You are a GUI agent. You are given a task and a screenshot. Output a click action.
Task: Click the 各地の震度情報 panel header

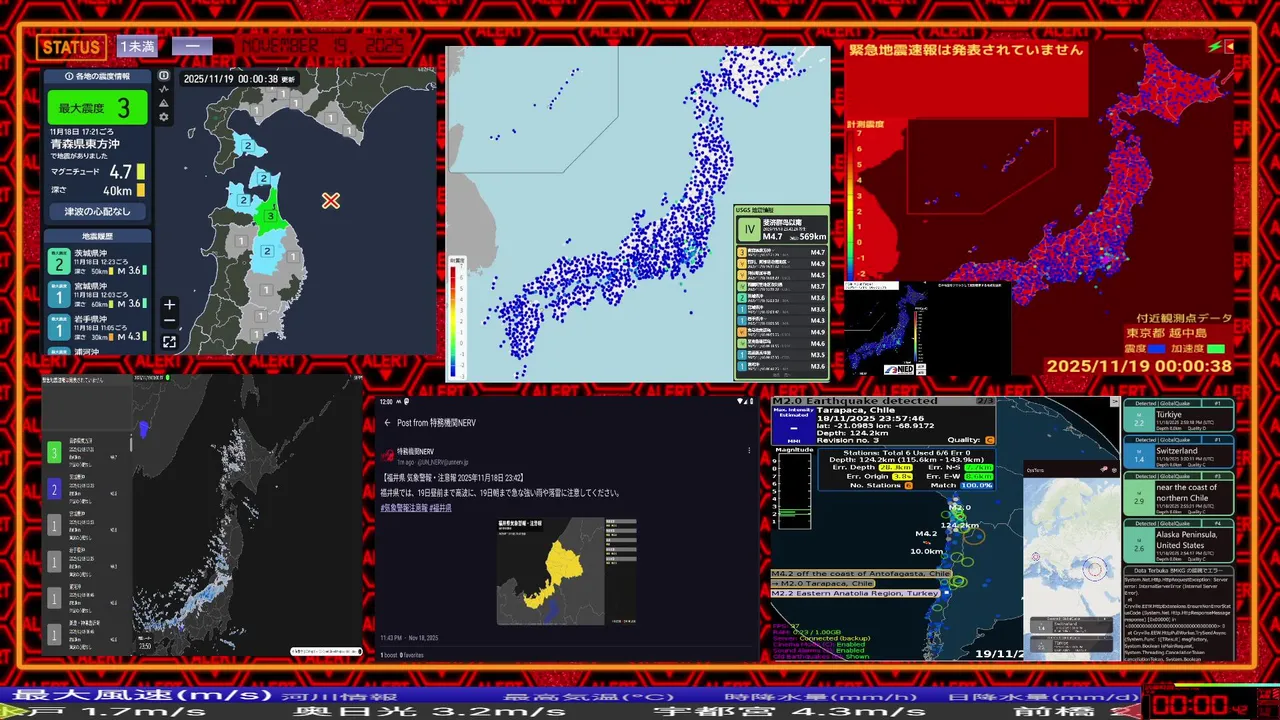coord(98,76)
